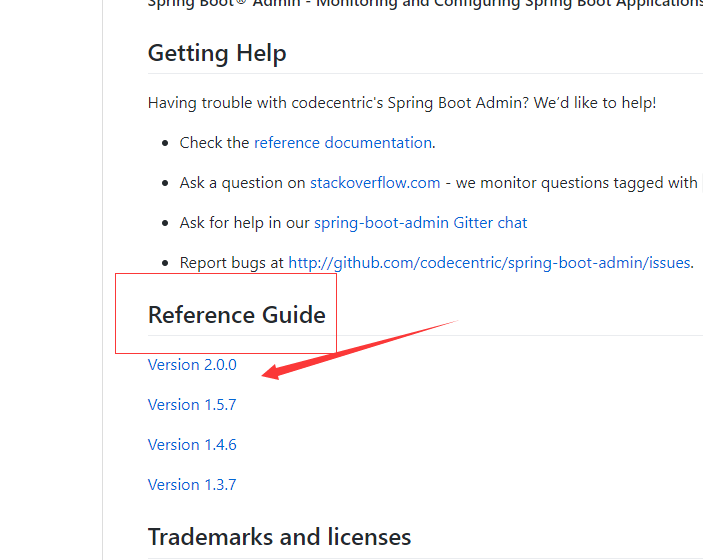Click the bullet dot before 'Report bugs at'

[165, 263]
